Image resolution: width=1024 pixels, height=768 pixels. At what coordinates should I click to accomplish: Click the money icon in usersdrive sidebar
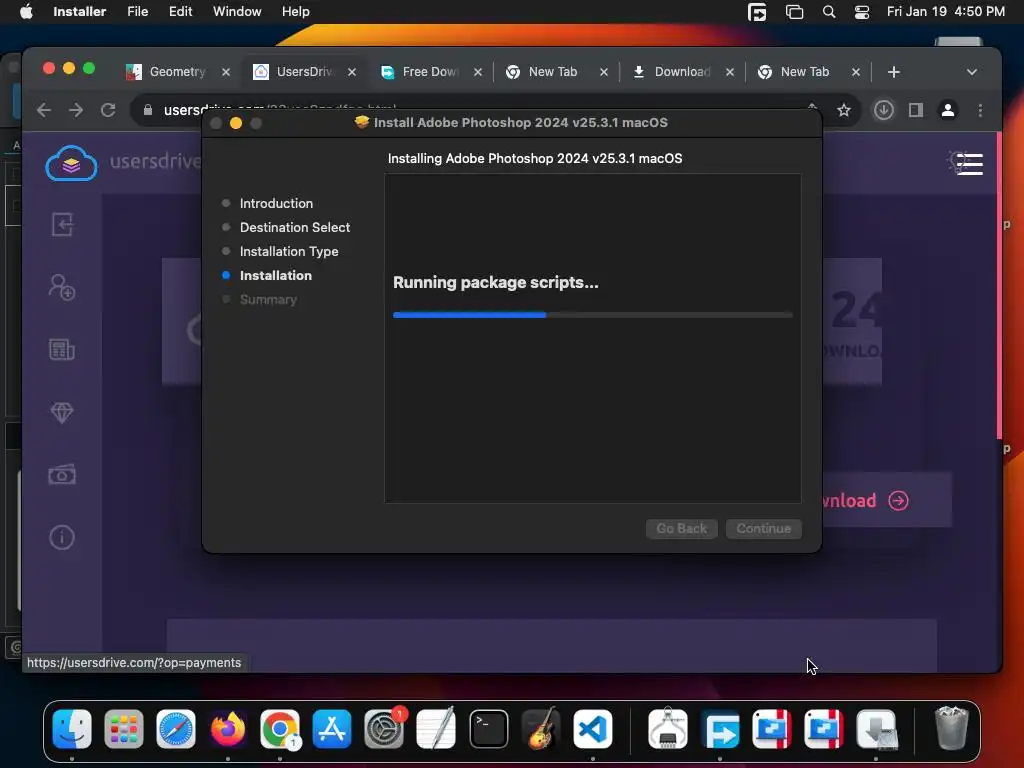[x=62, y=475]
